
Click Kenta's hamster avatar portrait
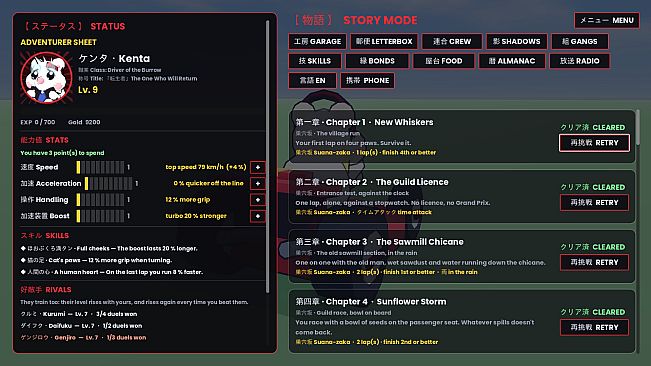coord(46,78)
